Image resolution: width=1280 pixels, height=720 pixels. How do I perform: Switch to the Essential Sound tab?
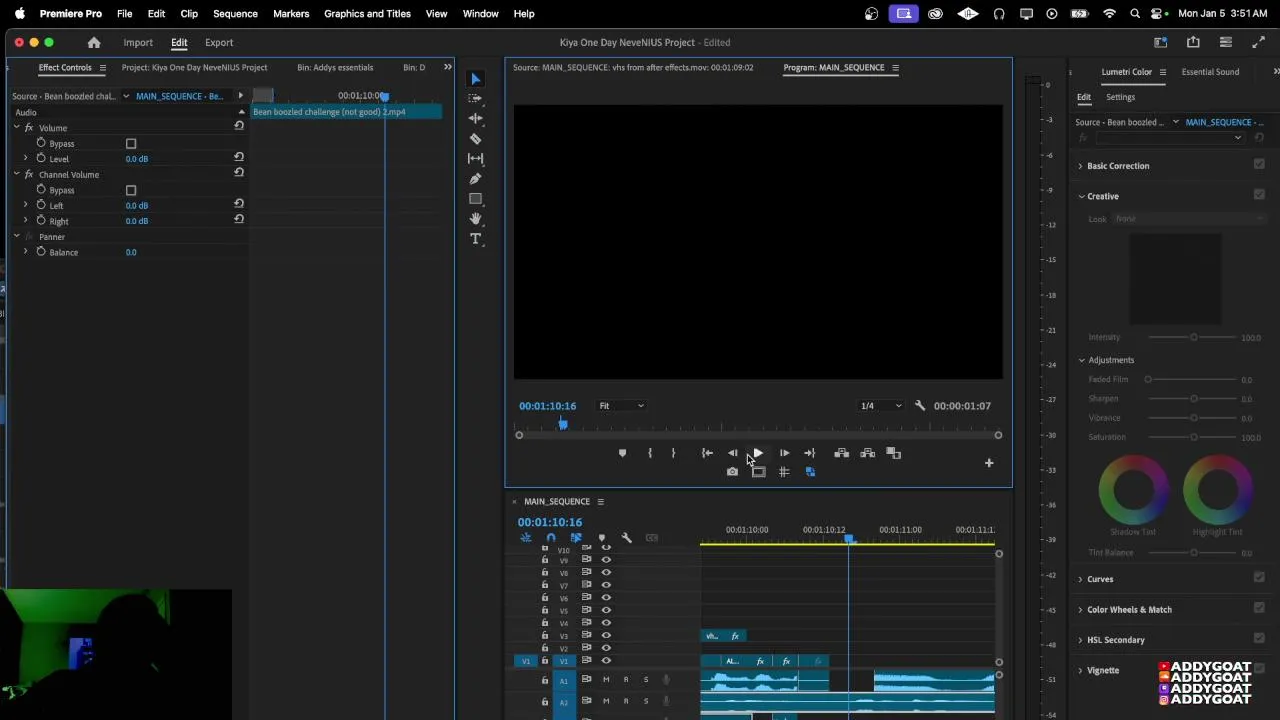click(1210, 72)
